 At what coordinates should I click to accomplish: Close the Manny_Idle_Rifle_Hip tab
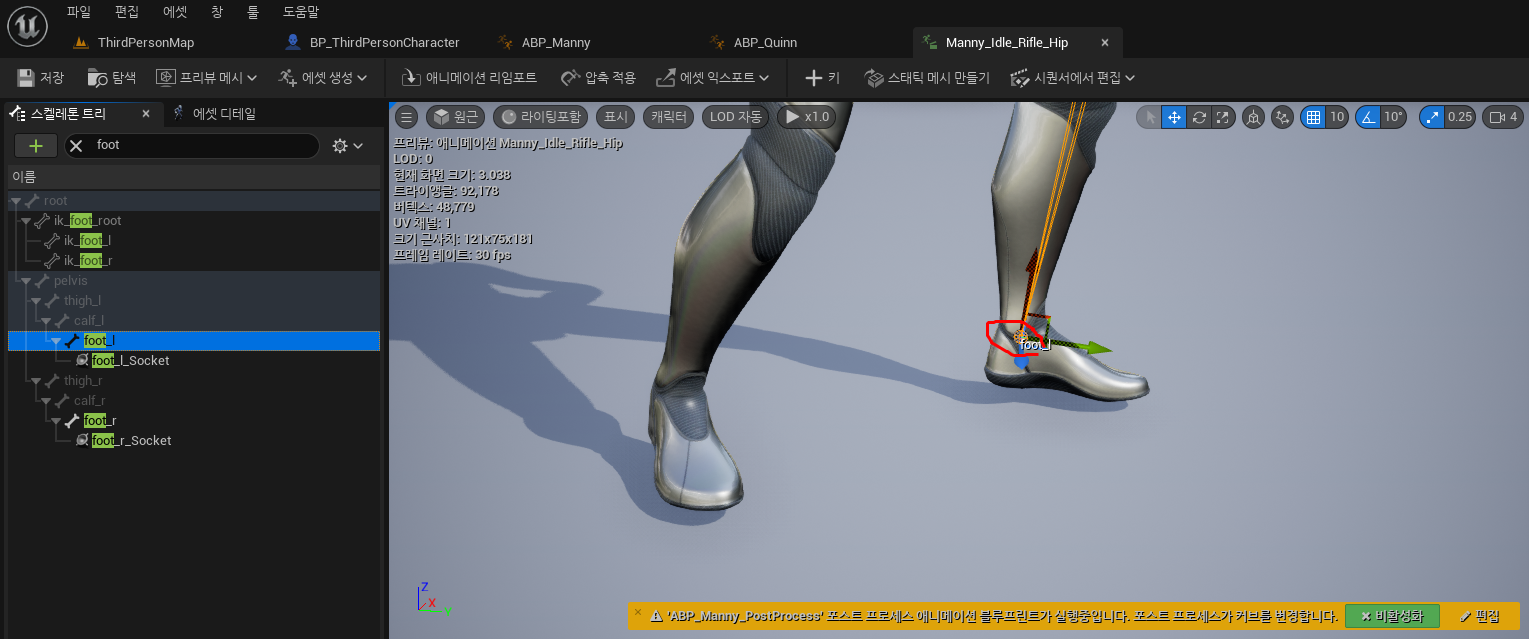[1105, 43]
